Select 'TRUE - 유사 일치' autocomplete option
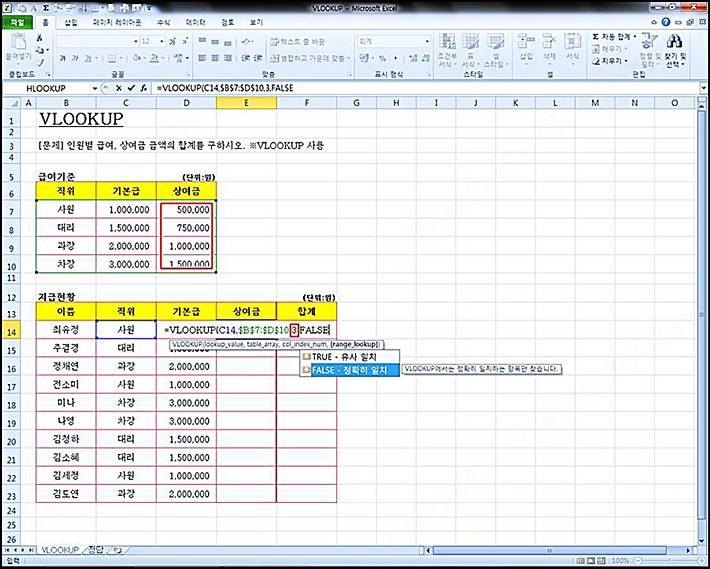Screen dimensions: 710x569 pos(350,357)
